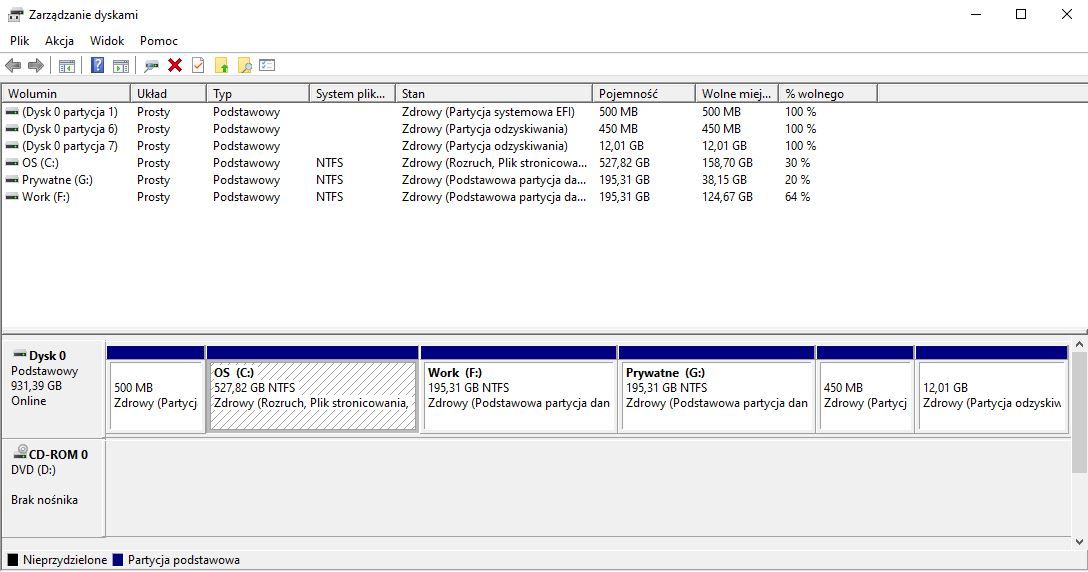This screenshot has height=572, width=1088.
Task: Toggle the show/hide action pane icon
Action: click(x=121, y=66)
